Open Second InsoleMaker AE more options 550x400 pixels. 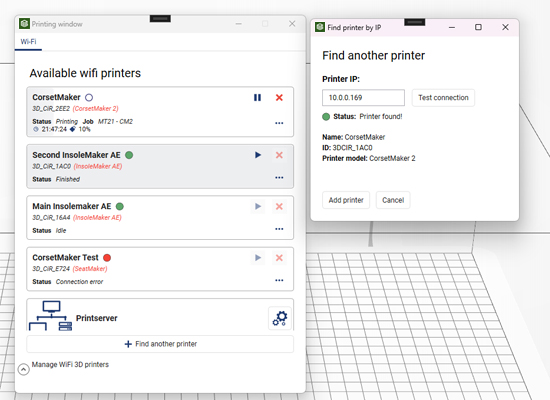click(x=279, y=178)
